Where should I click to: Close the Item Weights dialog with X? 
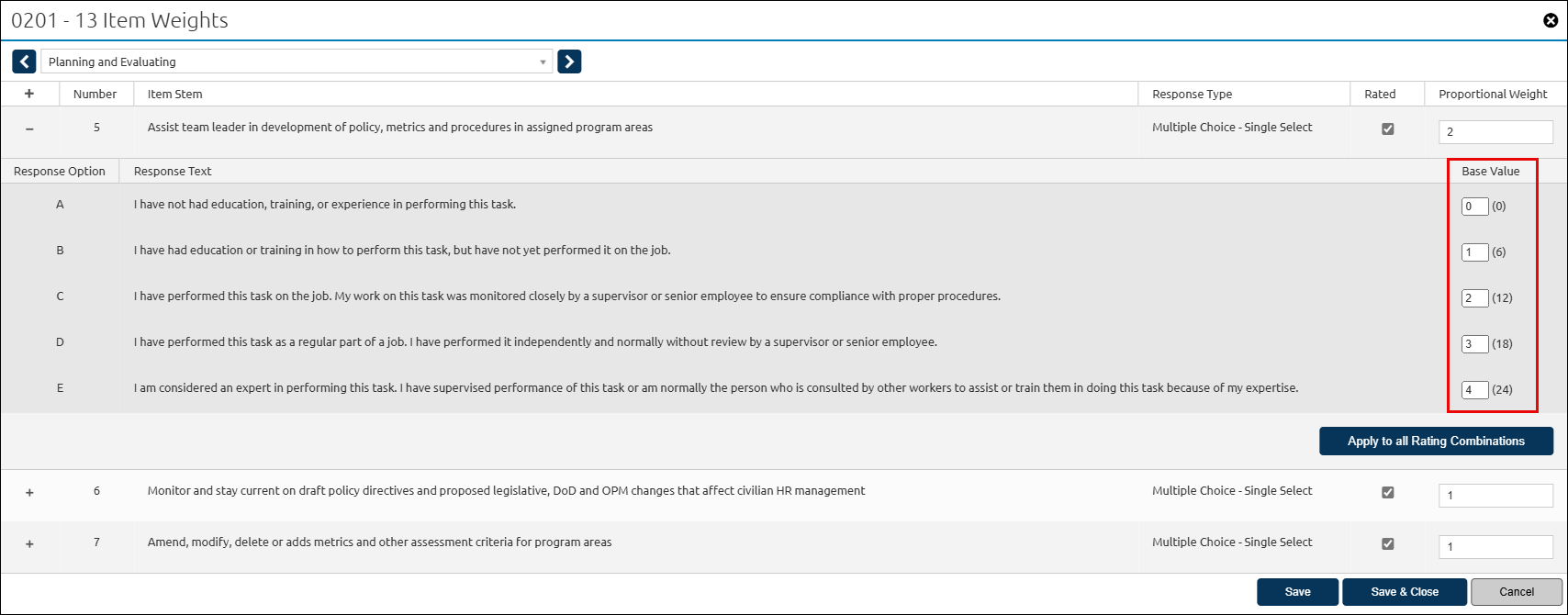pyautogui.click(x=1551, y=20)
